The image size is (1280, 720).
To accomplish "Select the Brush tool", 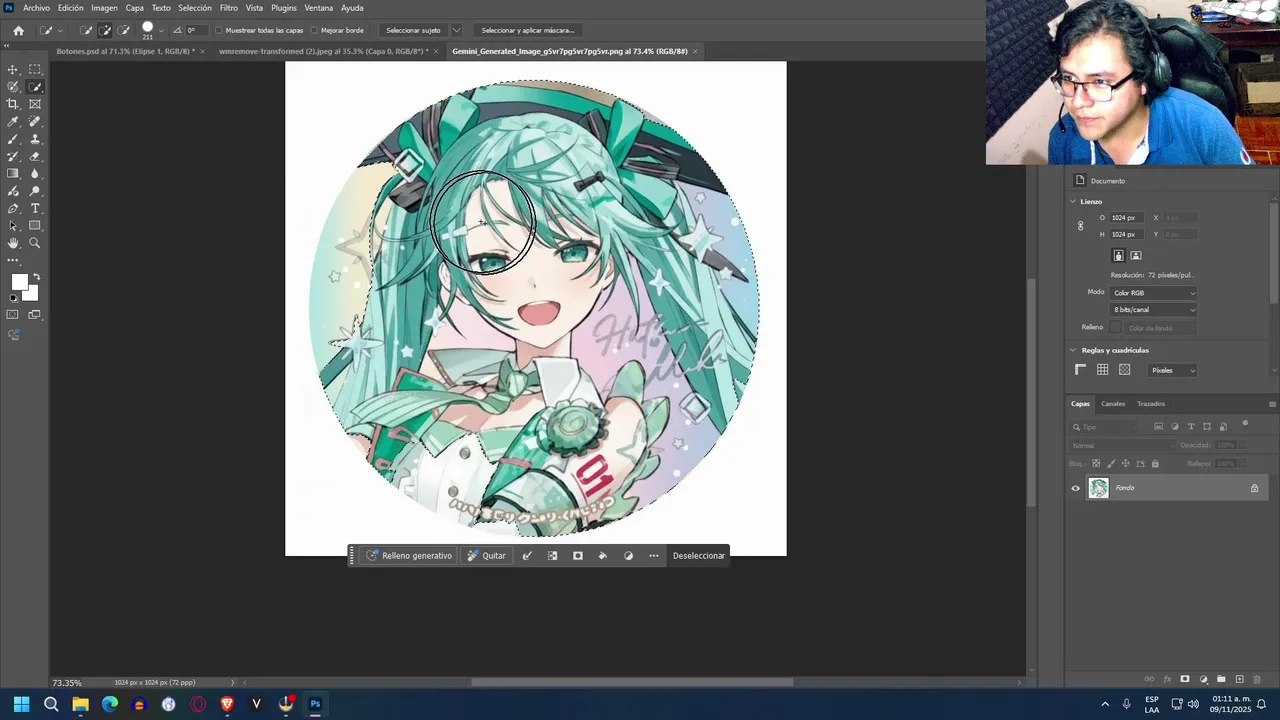I will pyautogui.click(x=13, y=139).
